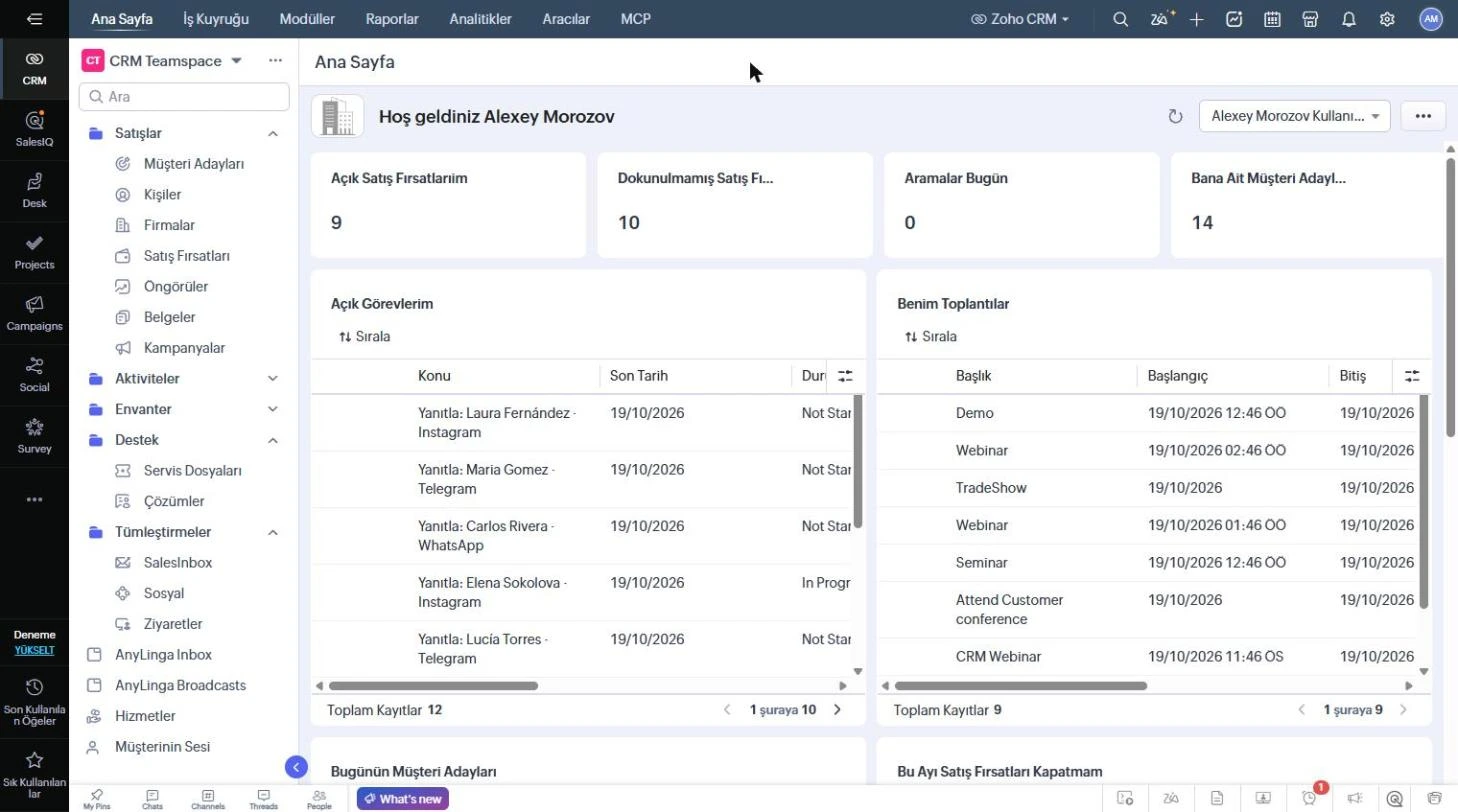Open the Alexey Morozov Kullanı... dropdown
Image resolution: width=1458 pixels, height=812 pixels.
tap(1294, 116)
